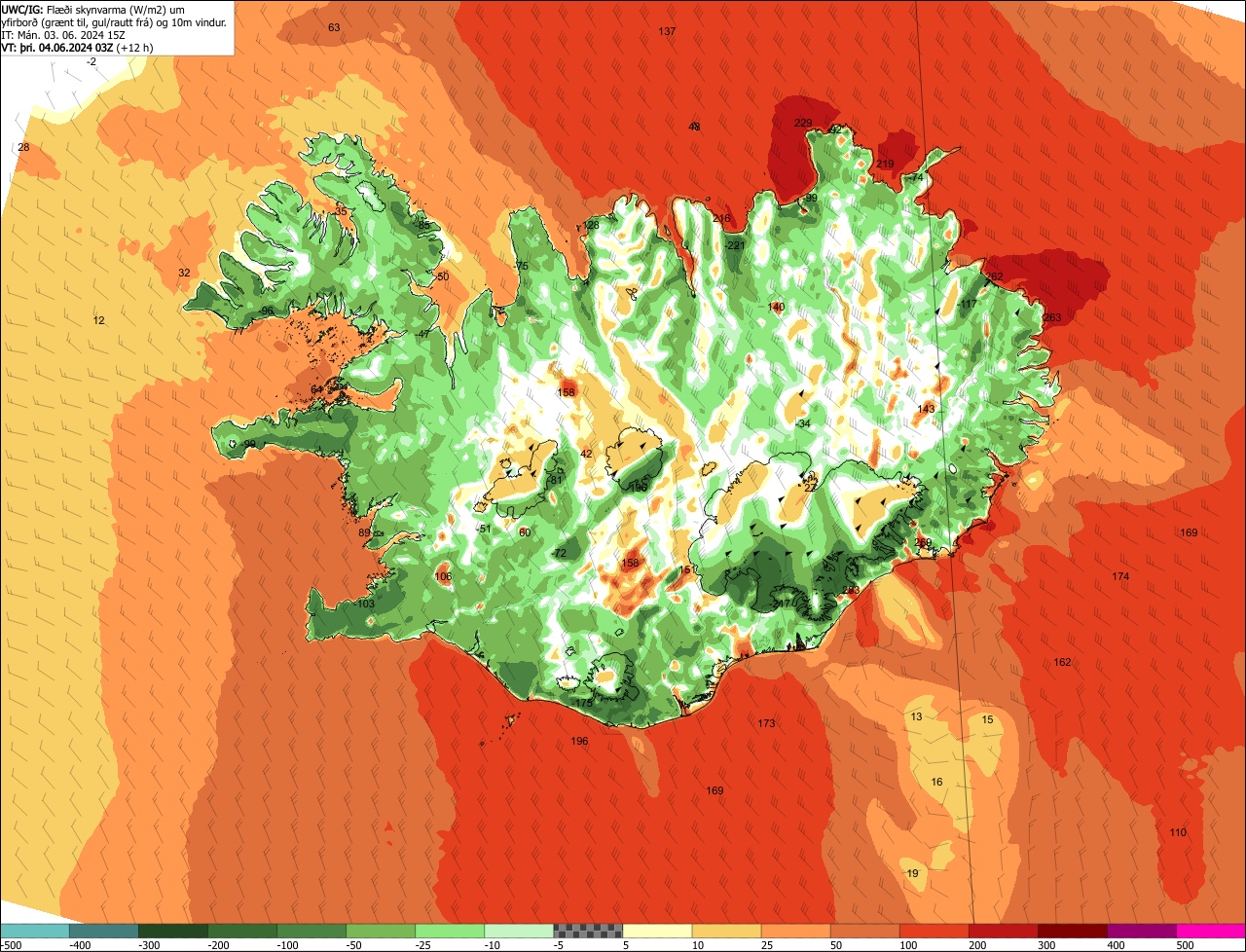The height and width of the screenshot is (952, 1246).
Task: Click the map value '140'
Action: tap(776, 307)
